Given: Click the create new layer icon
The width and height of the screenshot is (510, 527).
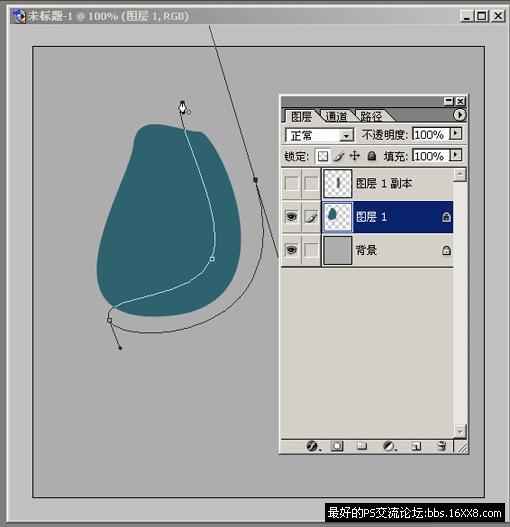Looking at the screenshot, I should (x=416, y=446).
